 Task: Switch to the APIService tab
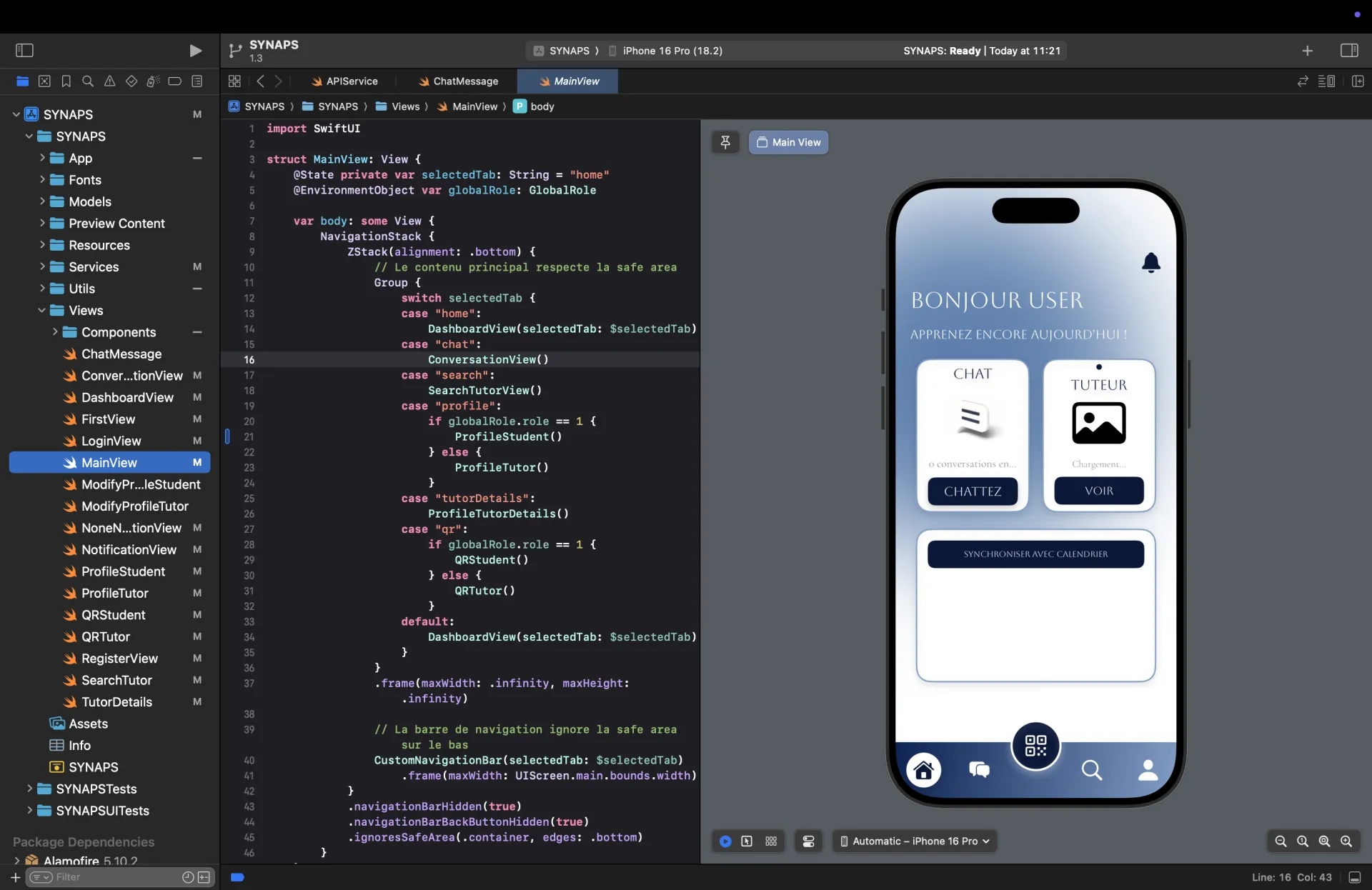tap(344, 81)
